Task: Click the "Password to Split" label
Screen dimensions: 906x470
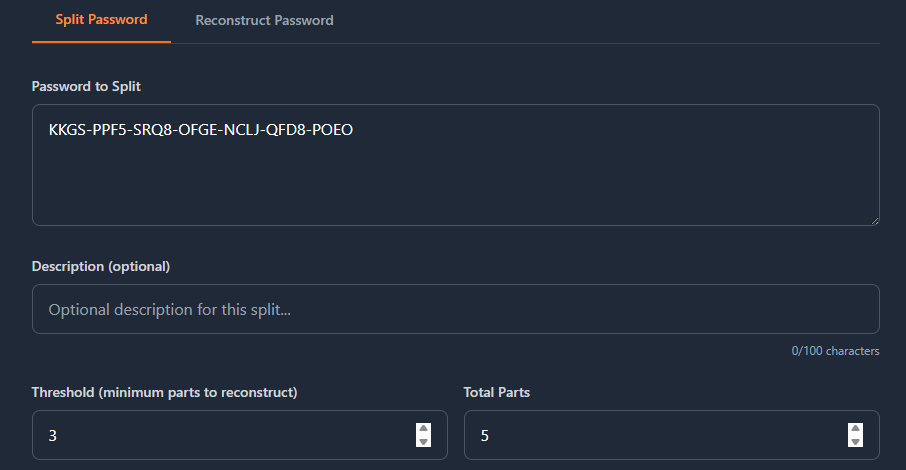Action: click(86, 86)
